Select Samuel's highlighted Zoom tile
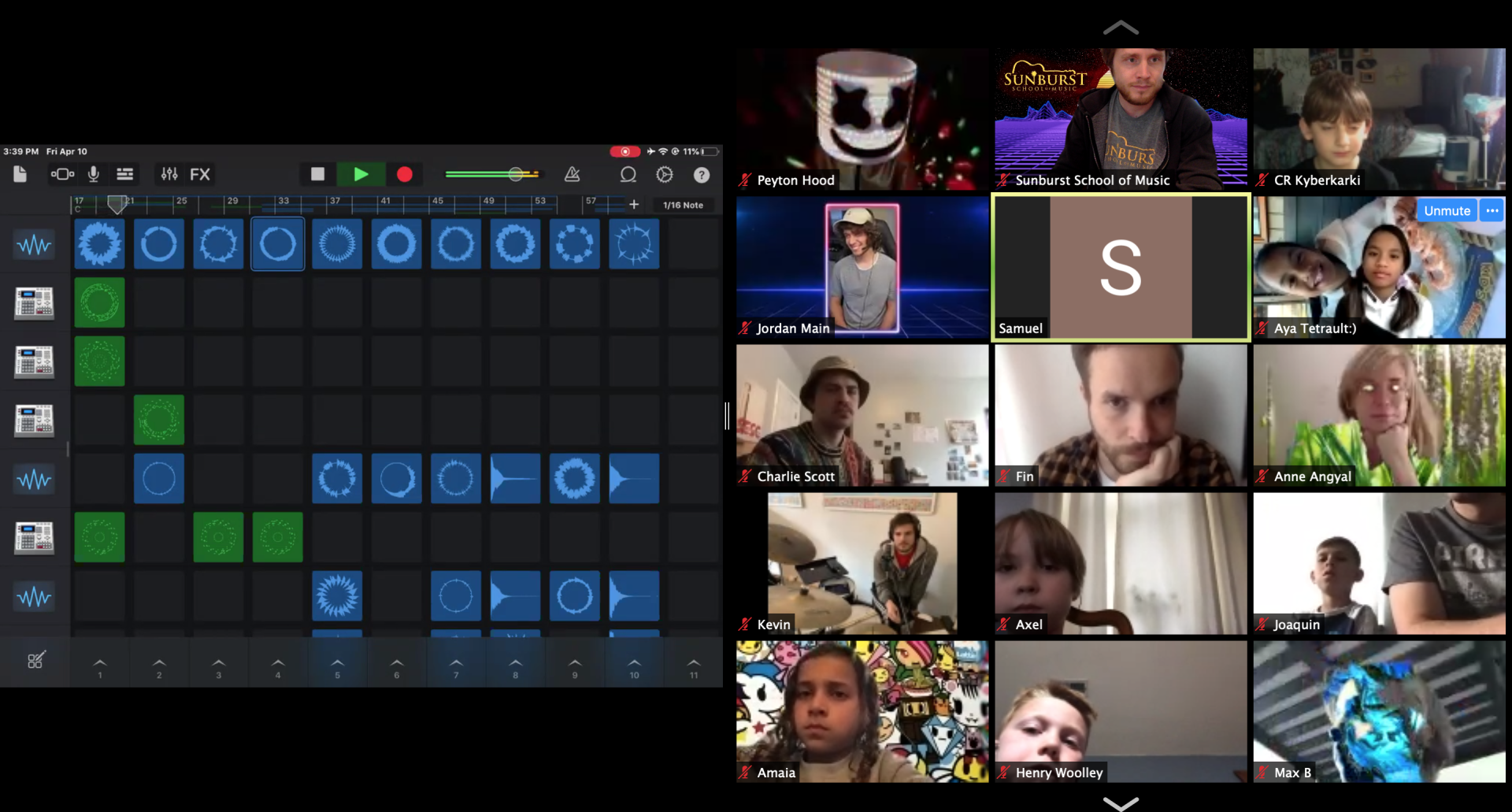The width and height of the screenshot is (1512, 812). 1121,267
